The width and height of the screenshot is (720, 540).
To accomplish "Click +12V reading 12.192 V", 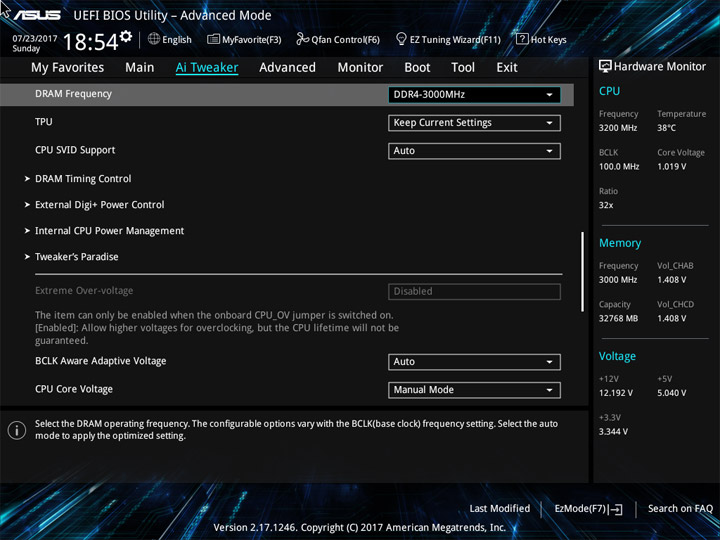I will tap(615, 393).
